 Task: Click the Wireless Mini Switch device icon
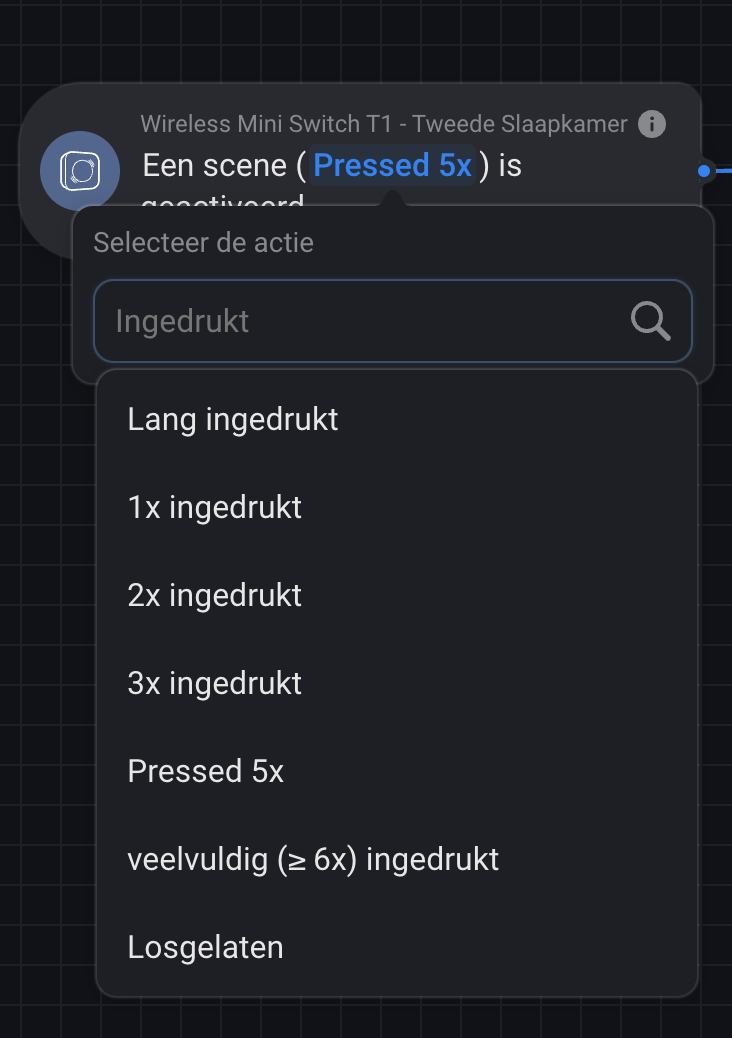80,171
